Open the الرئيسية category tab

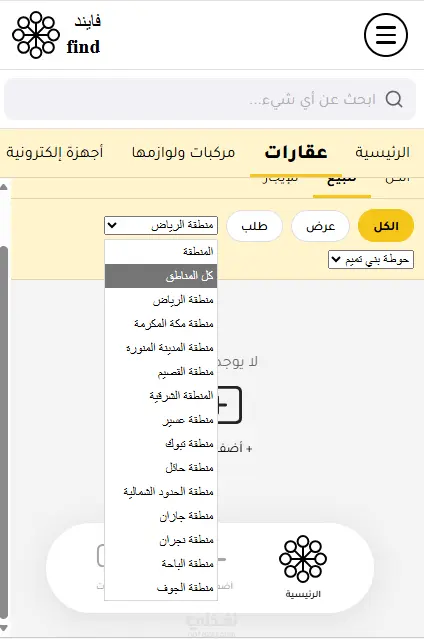coord(382,152)
